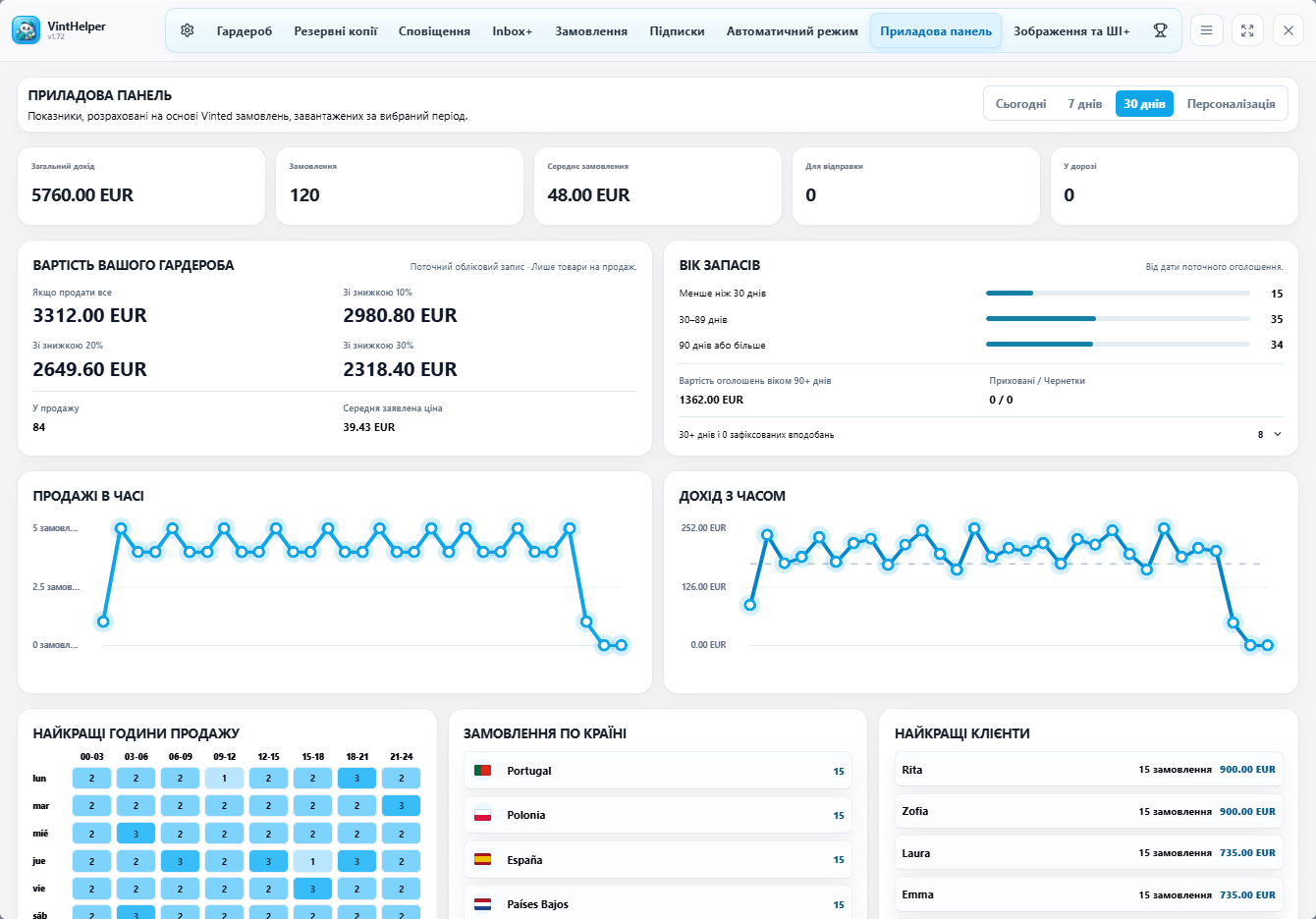
Task: Click the 2980.80 EUR discounted value
Action: coord(400,315)
